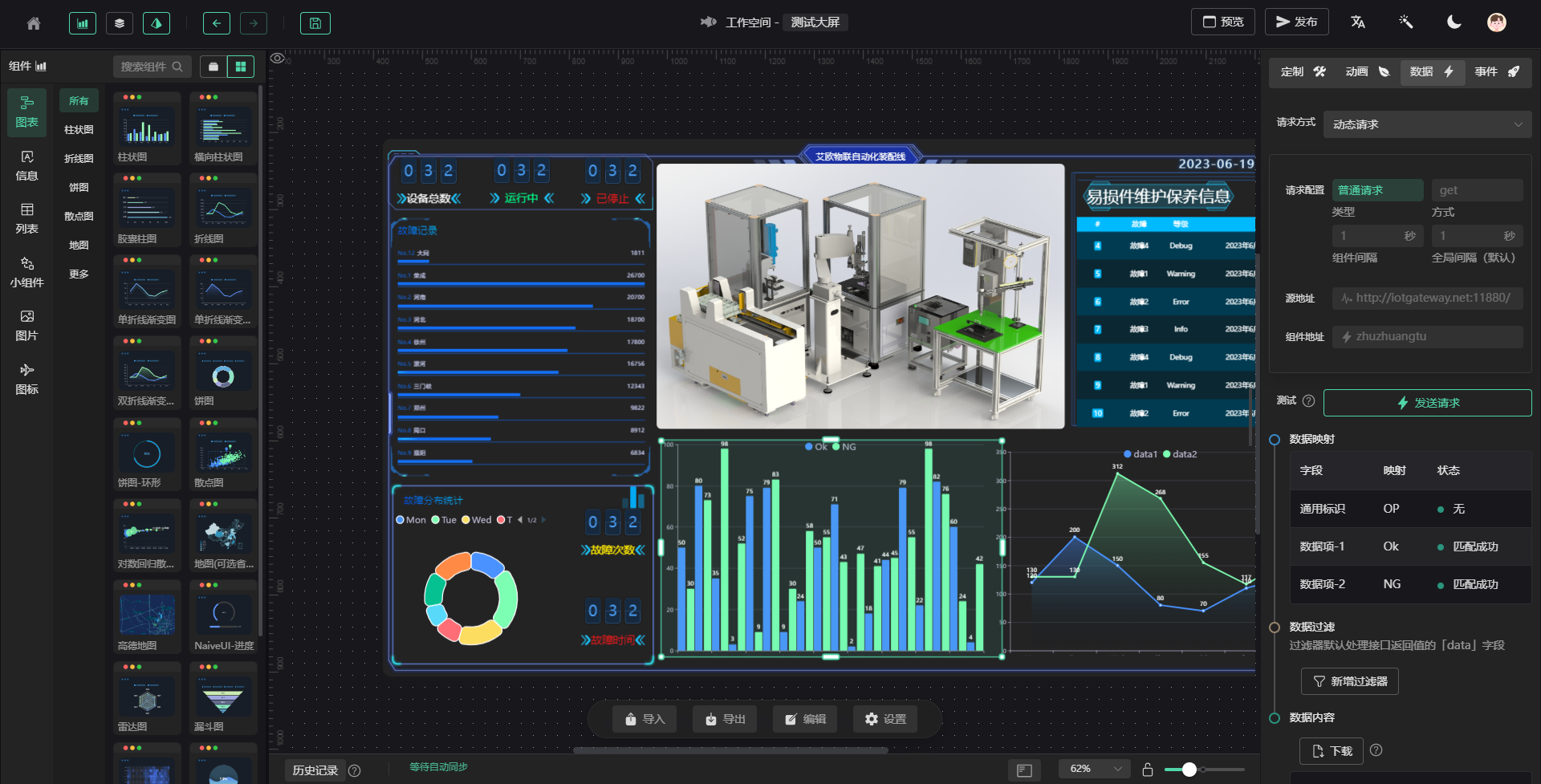The image size is (1541, 784).
Task: Click the undo back arrow icon
Action: (x=217, y=23)
